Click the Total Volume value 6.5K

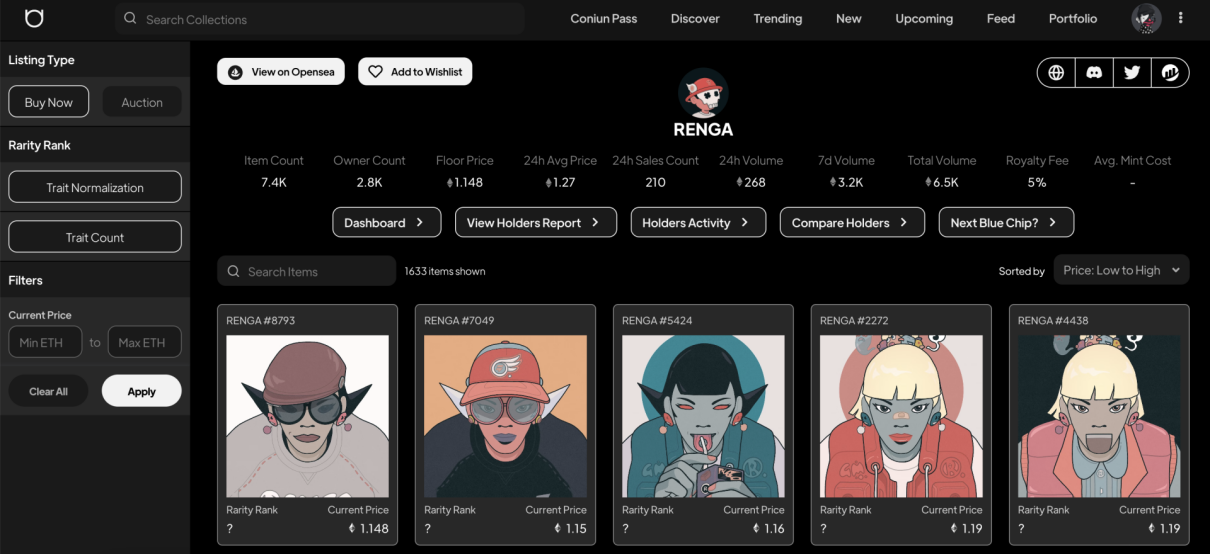(x=942, y=182)
